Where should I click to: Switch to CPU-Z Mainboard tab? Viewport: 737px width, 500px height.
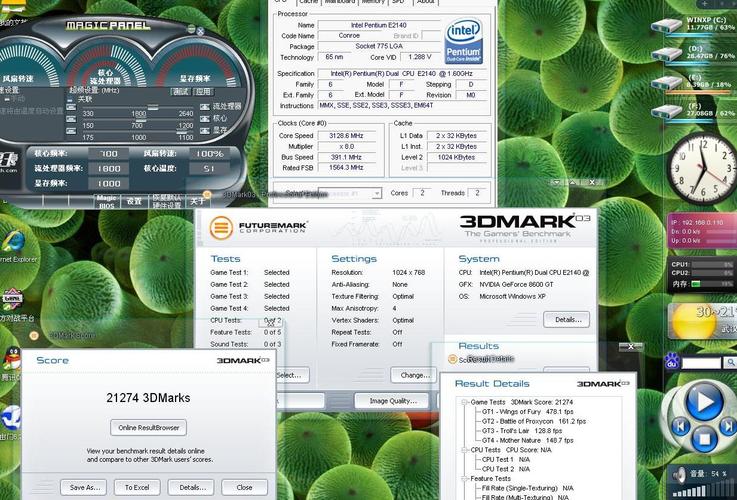coord(340,2)
